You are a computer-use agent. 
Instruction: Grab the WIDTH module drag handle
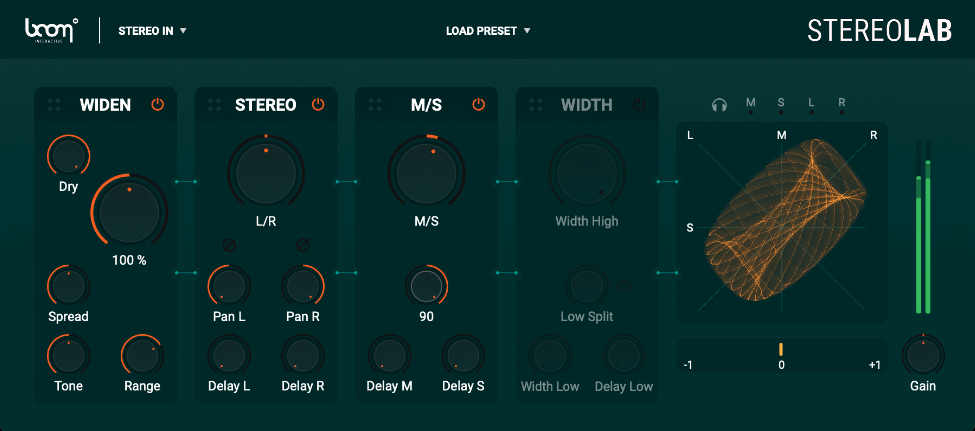[x=535, y=105]
